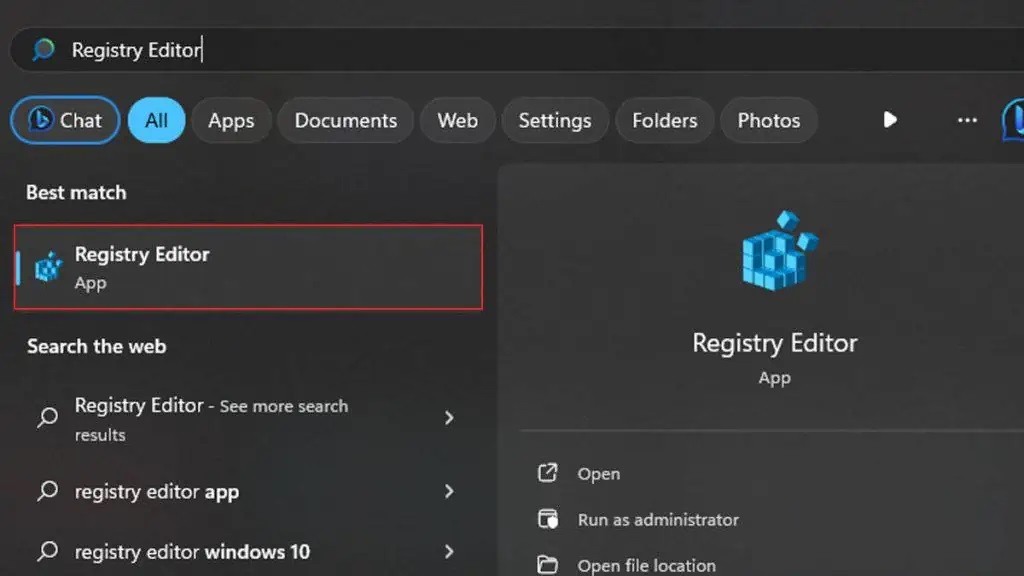Select the All filter tab

pyautogui.click(x=157, y=120)
